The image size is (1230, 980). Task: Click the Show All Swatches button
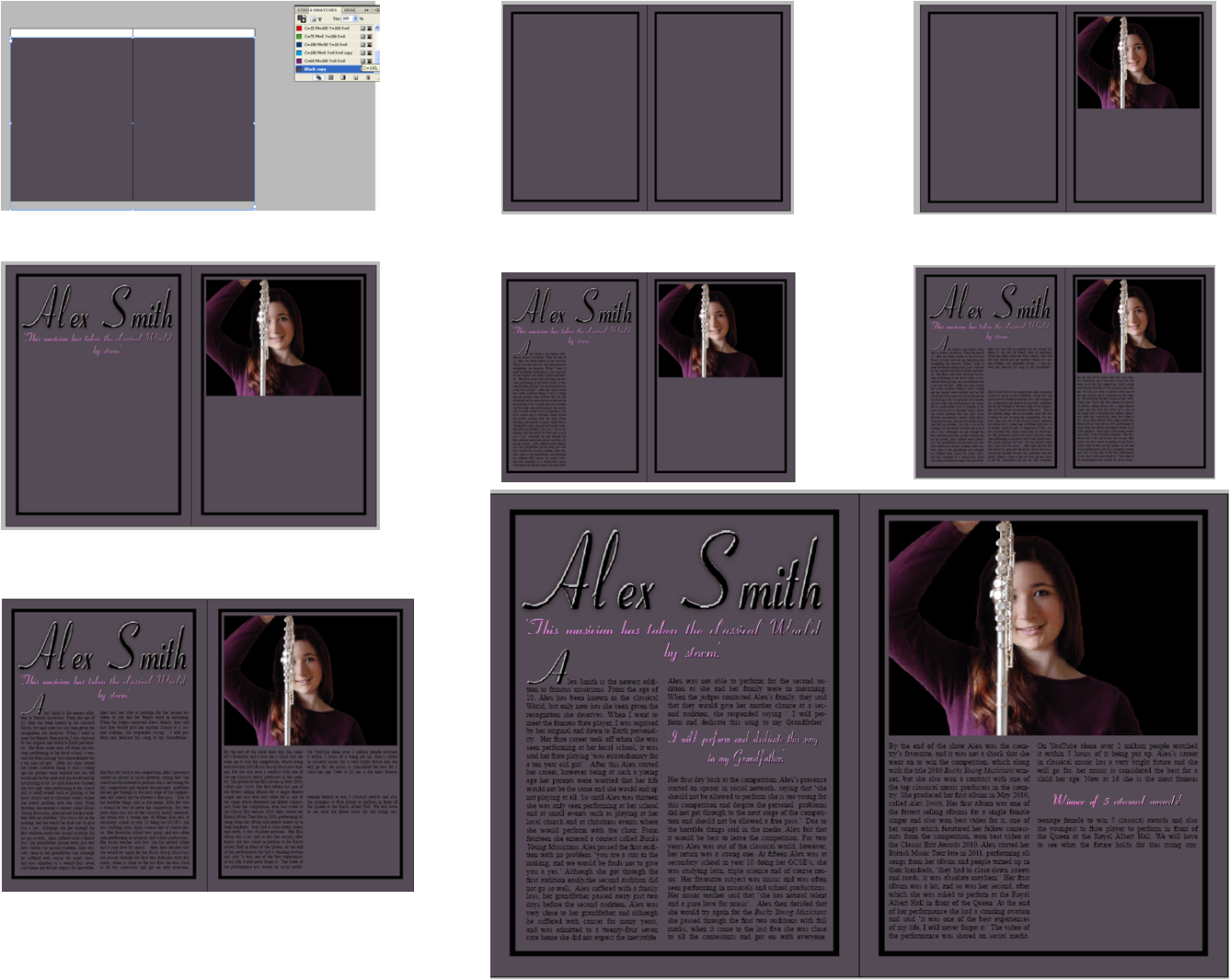click(318, 78)
